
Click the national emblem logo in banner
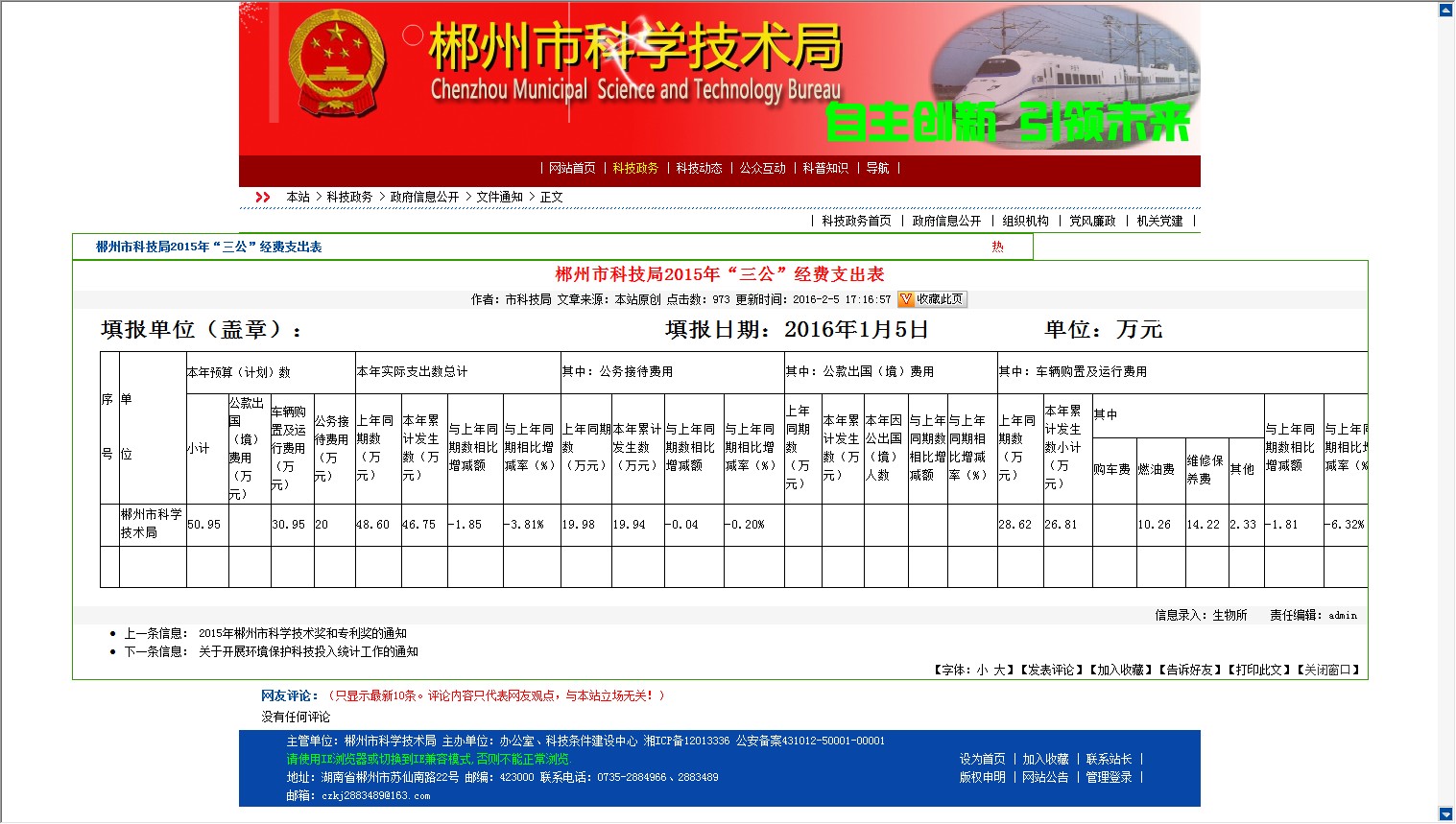[x=335, y=65]
